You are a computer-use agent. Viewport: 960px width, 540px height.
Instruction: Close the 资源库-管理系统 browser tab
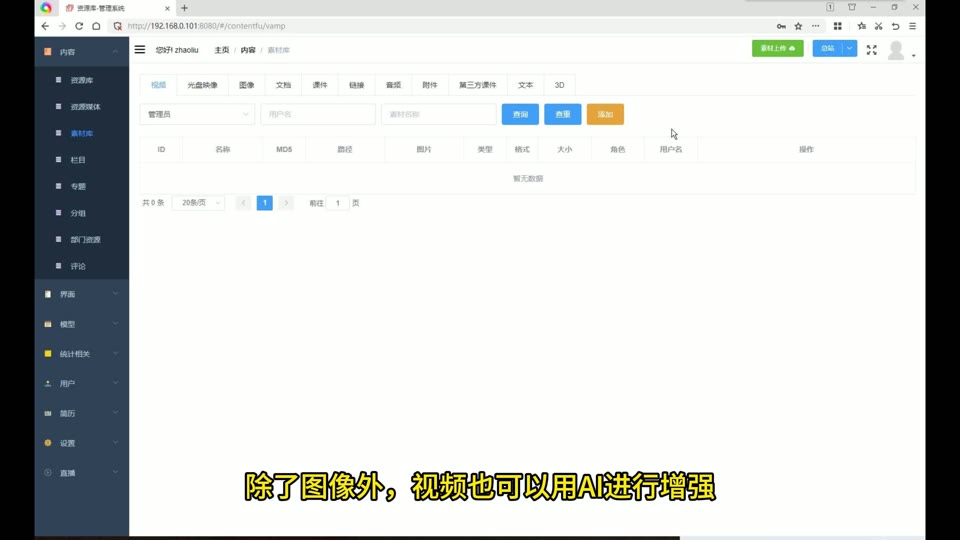[167, 9]
